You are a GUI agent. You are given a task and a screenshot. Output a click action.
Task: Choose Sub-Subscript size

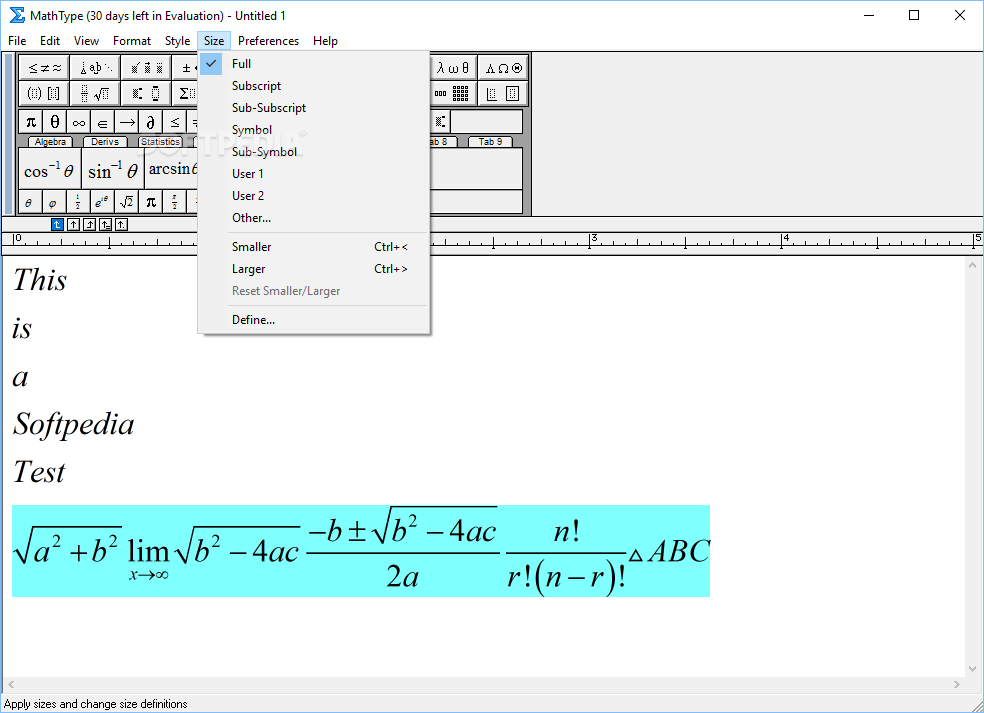pos(314,107)
